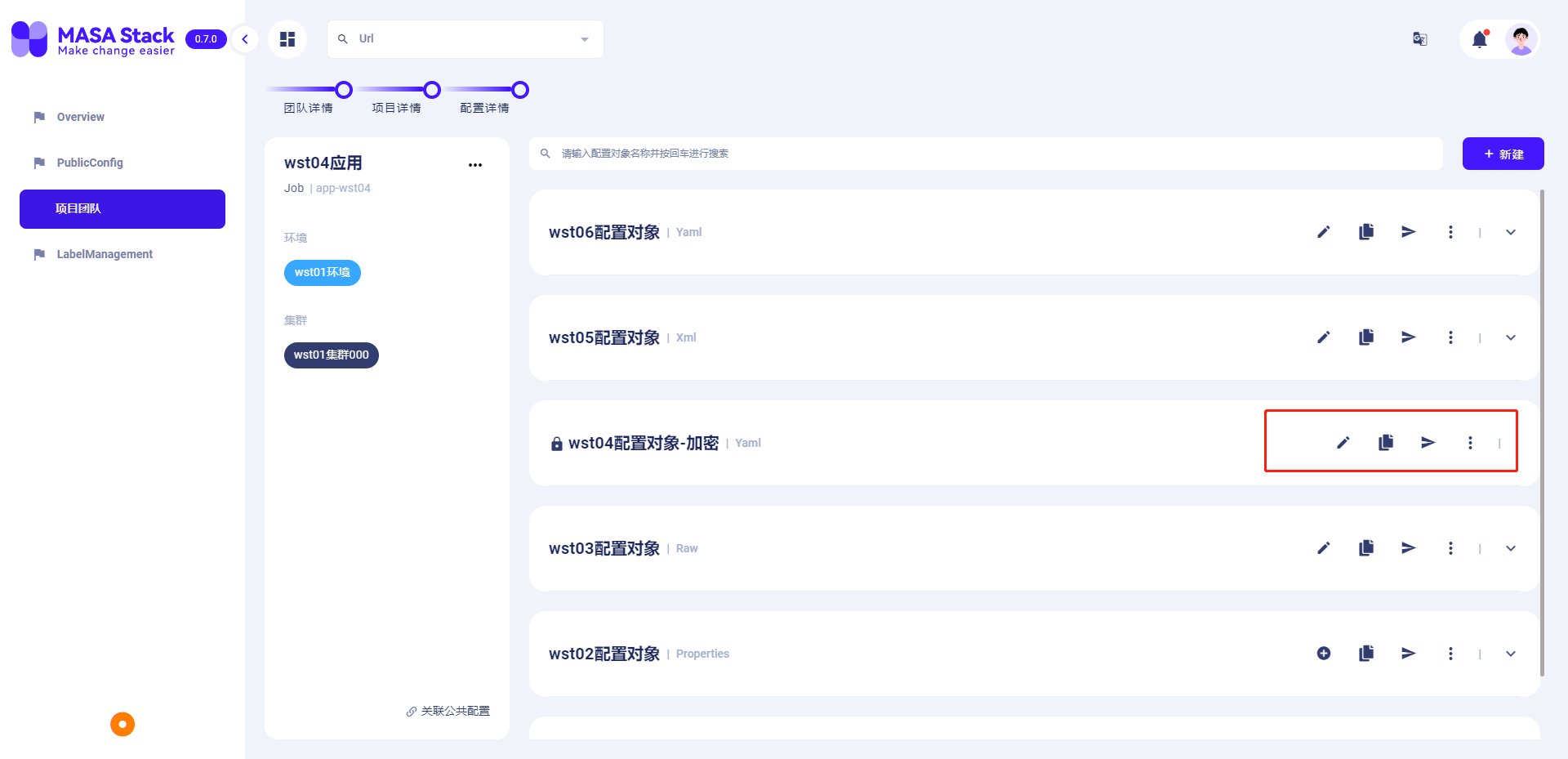Edit the wst03配置对象 entry

click(1324, 548)
